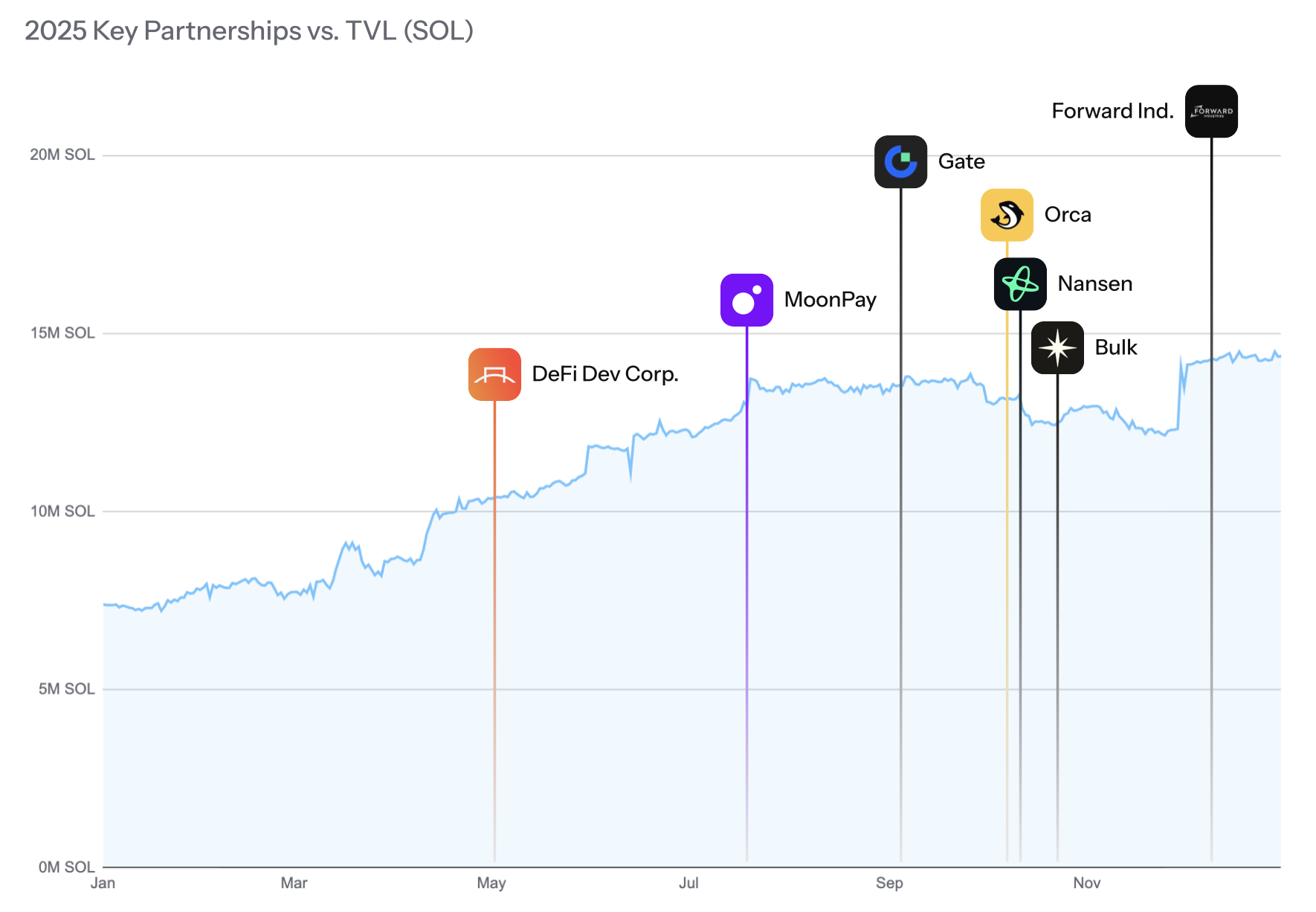Click the Sep label on time axis
1316x912 pixels.
click(x=889, y=883)
